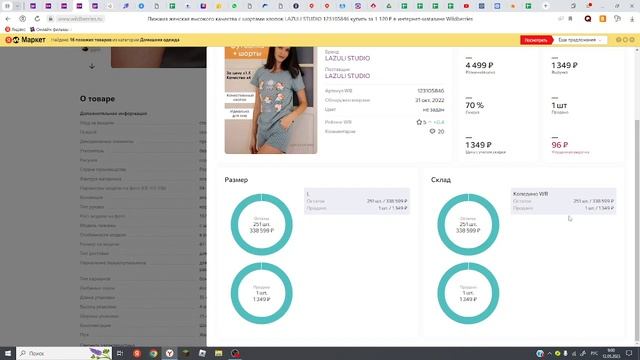Click the wildberries.ru address field
Image resolution: width=640 pixels, height=360 pixels.
(x=80, y=19)
